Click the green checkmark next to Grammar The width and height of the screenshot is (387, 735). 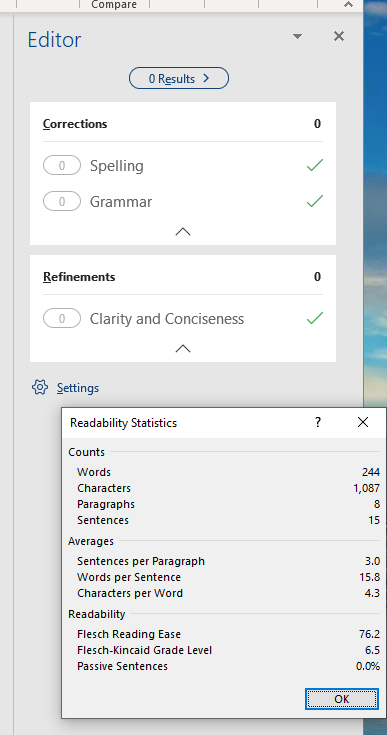(315, 201)
